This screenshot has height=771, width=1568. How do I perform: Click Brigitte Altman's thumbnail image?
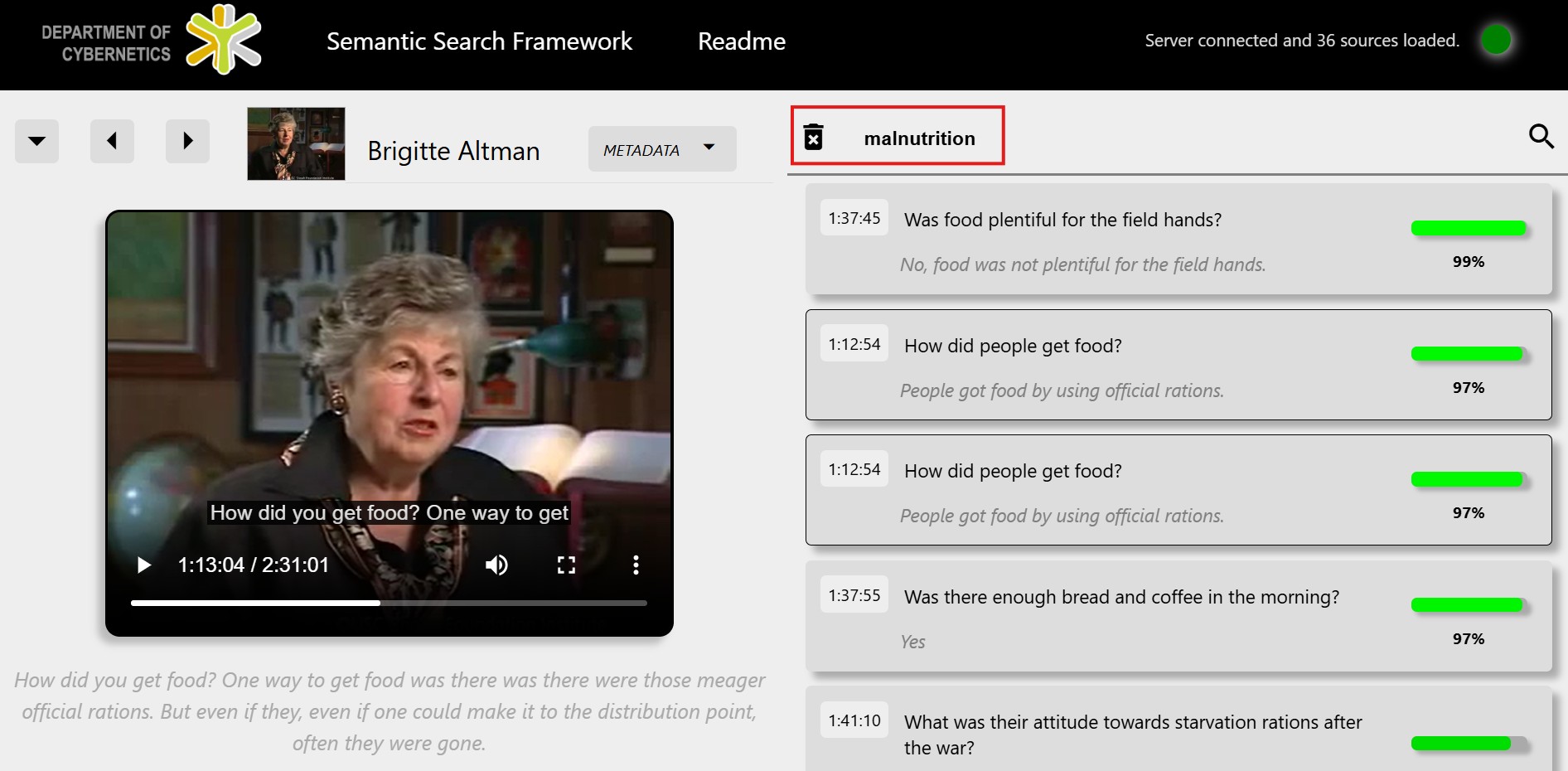(x=296, y=143)
